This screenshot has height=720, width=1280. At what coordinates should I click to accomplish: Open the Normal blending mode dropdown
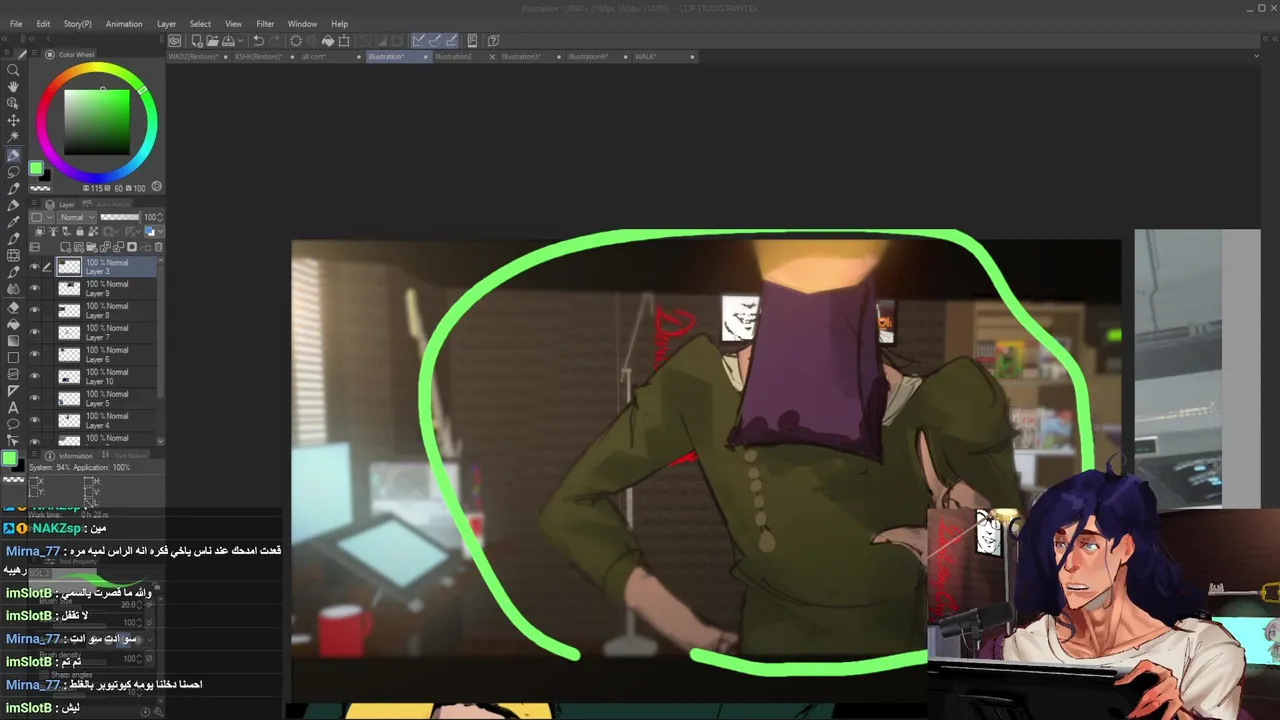(x=76, y=217)
